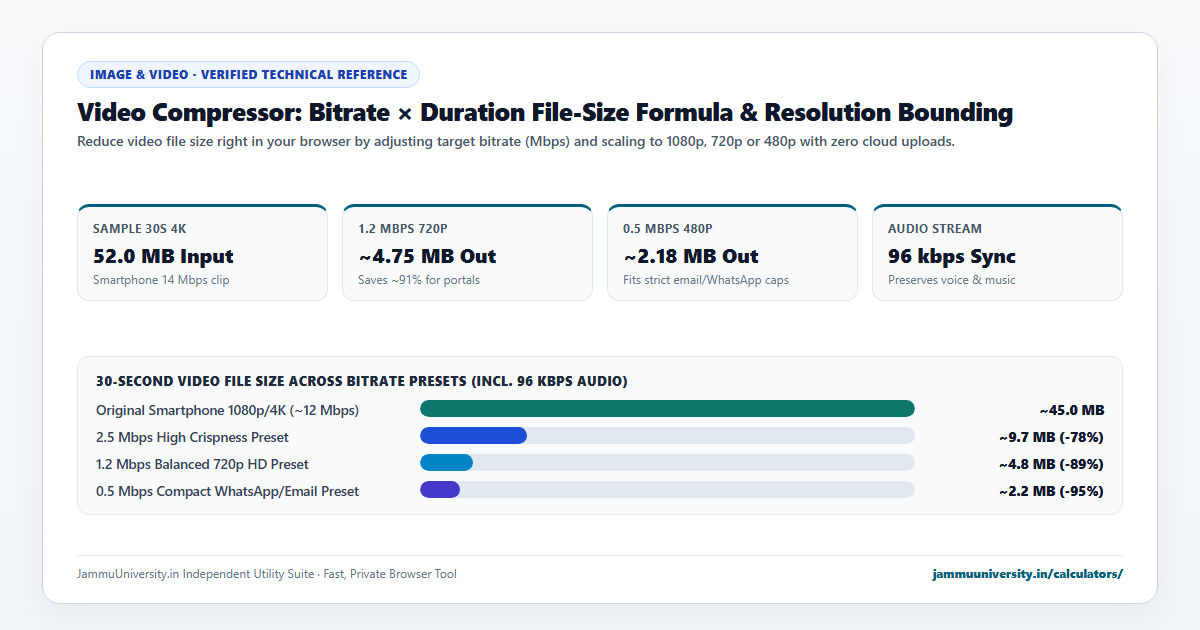The image size is (1200, 630).
Task: Click the '~2.2 MB (-95%)' value
Action: pos(1051,491)
